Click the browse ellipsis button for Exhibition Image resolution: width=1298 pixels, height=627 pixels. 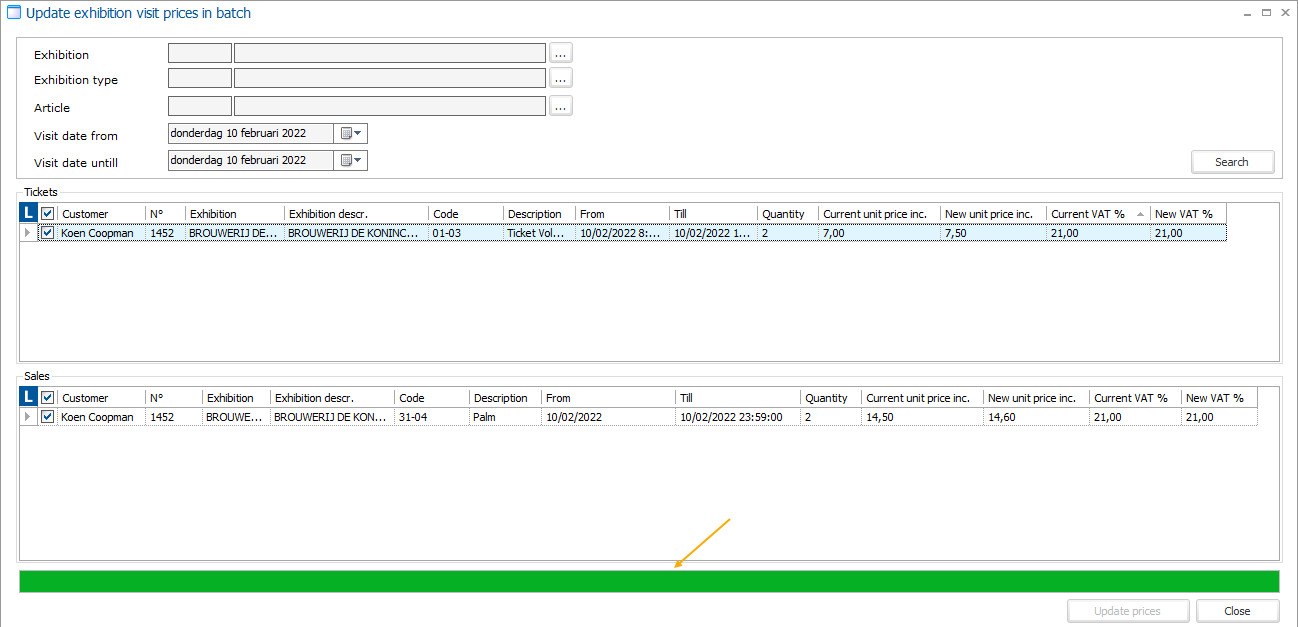pos(560,53)
